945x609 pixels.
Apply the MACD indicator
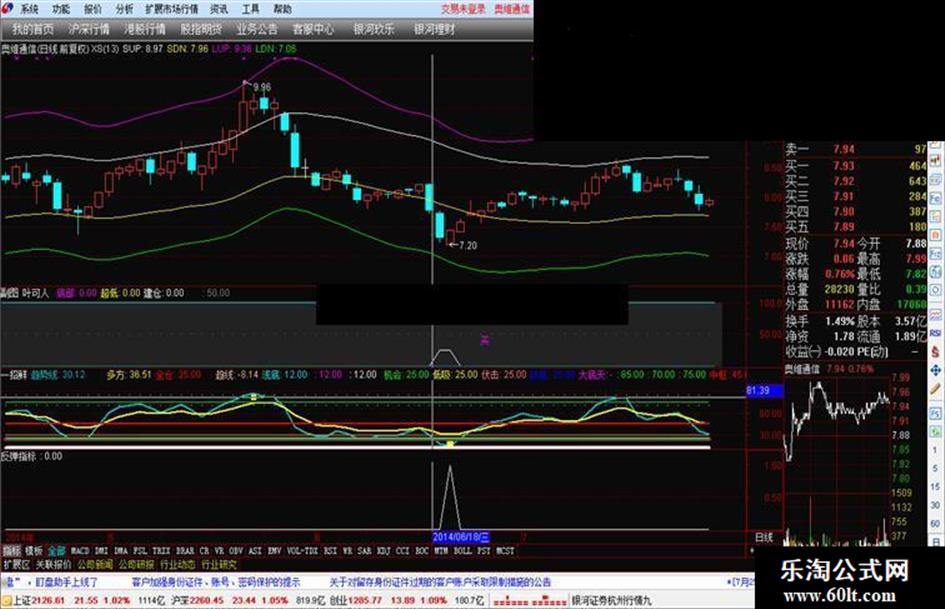pos(80,551)
